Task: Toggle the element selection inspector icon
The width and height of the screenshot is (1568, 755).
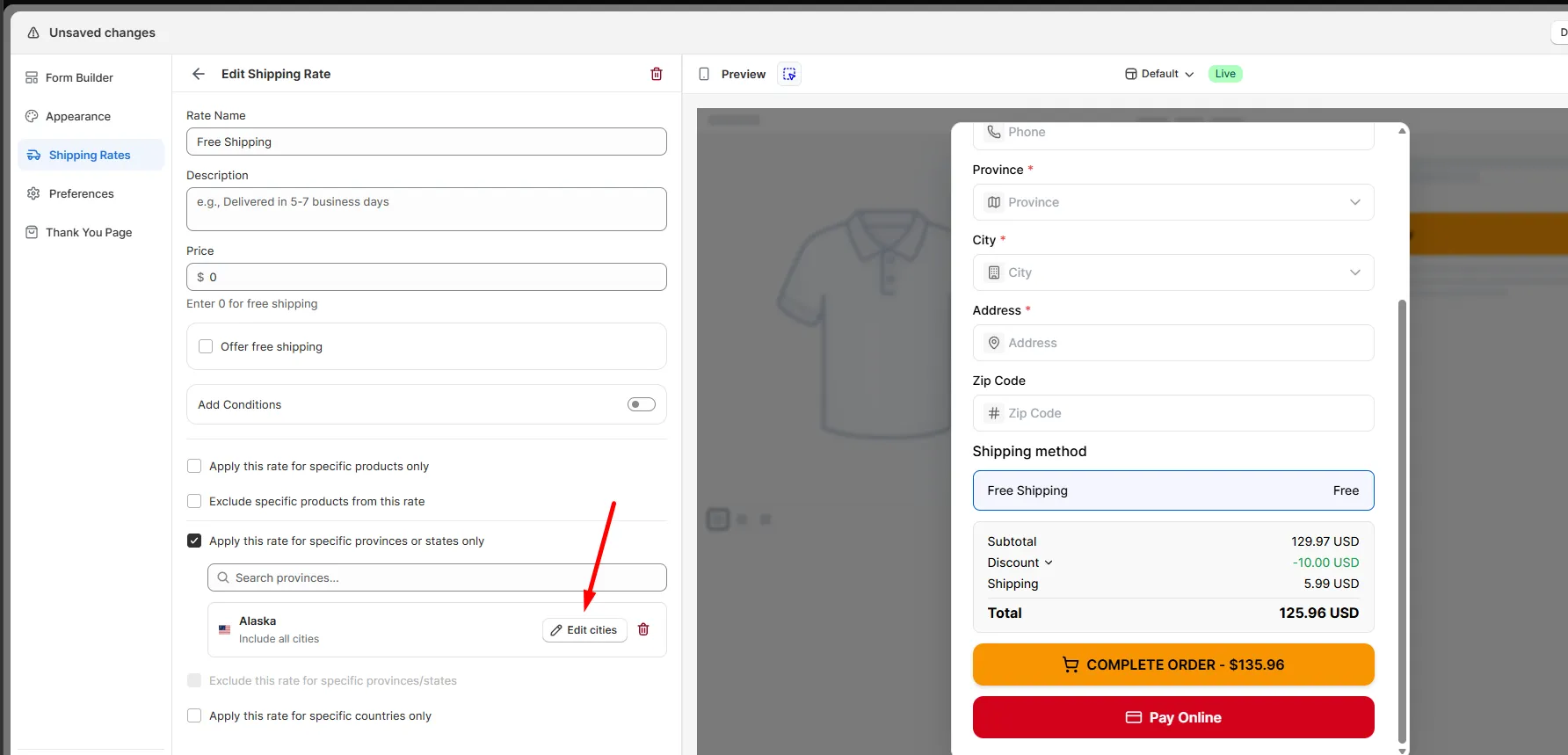Action: pyautogui.click(x=789, y=74)
